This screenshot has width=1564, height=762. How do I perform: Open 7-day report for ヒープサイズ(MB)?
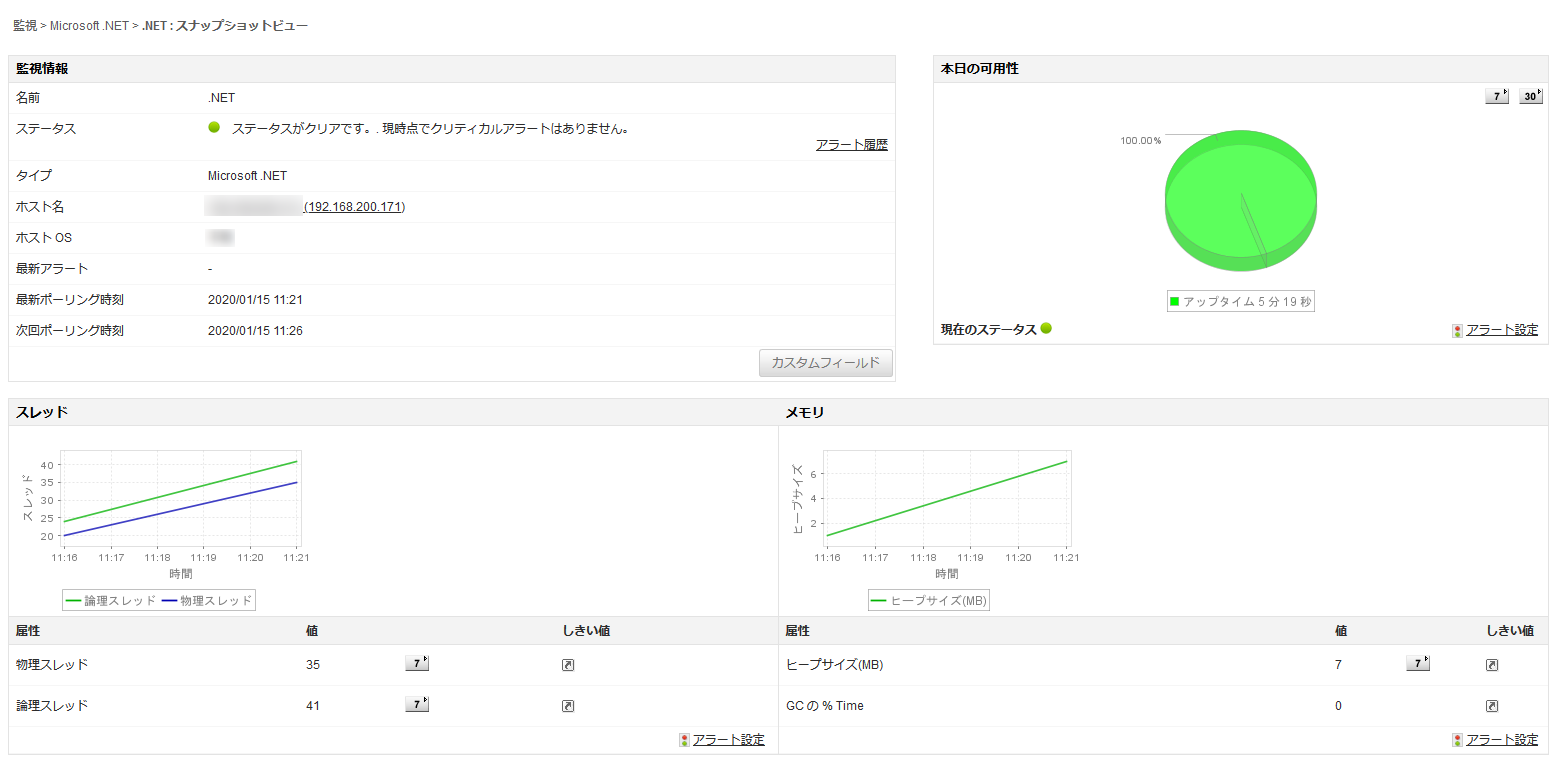coord(1417,664)
